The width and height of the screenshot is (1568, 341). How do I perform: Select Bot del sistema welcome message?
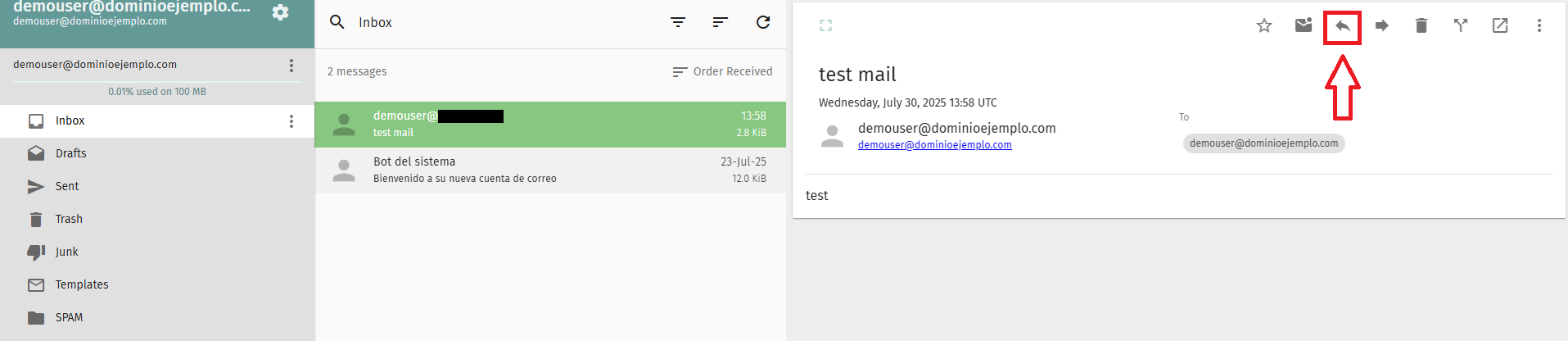click(x=550, y=170)
